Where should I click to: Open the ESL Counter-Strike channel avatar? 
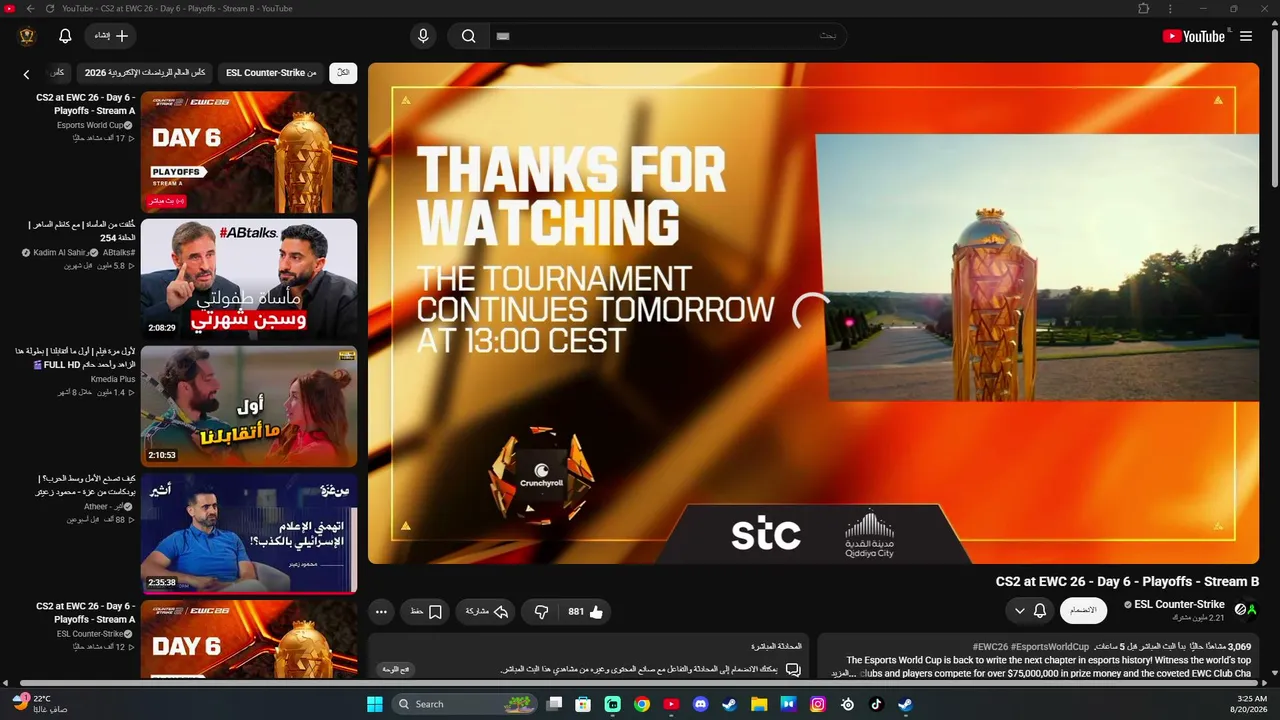point(1246,609)
